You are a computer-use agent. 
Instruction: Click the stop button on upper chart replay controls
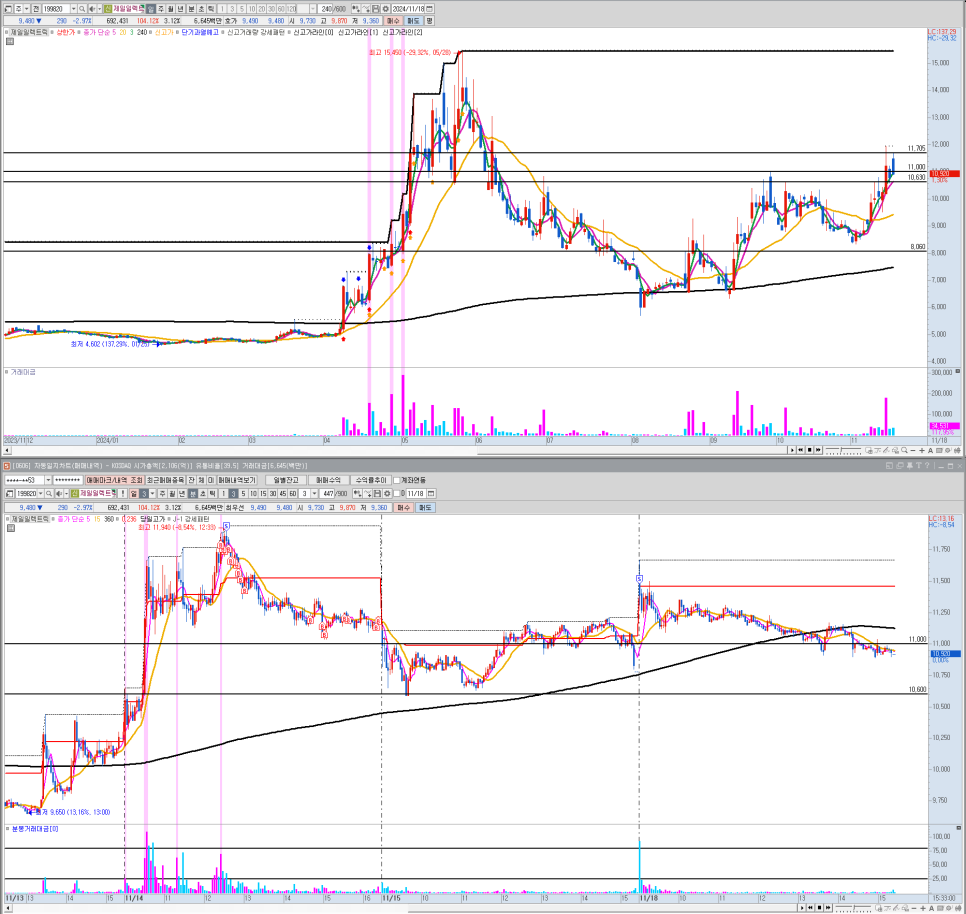click(x=810, y=450)
